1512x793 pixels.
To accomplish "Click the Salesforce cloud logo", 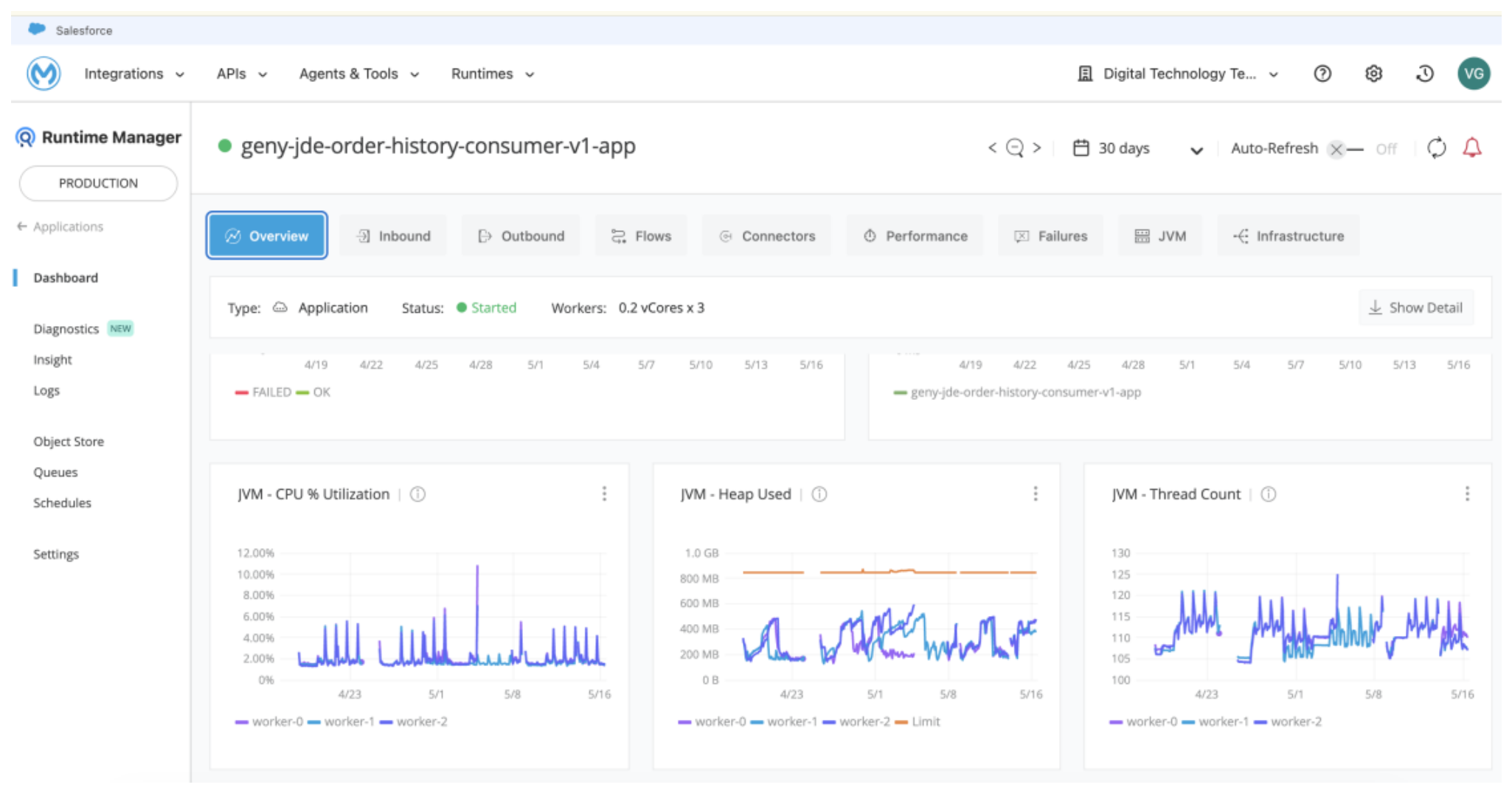I will pyautogui.click(x=36, y=30).
